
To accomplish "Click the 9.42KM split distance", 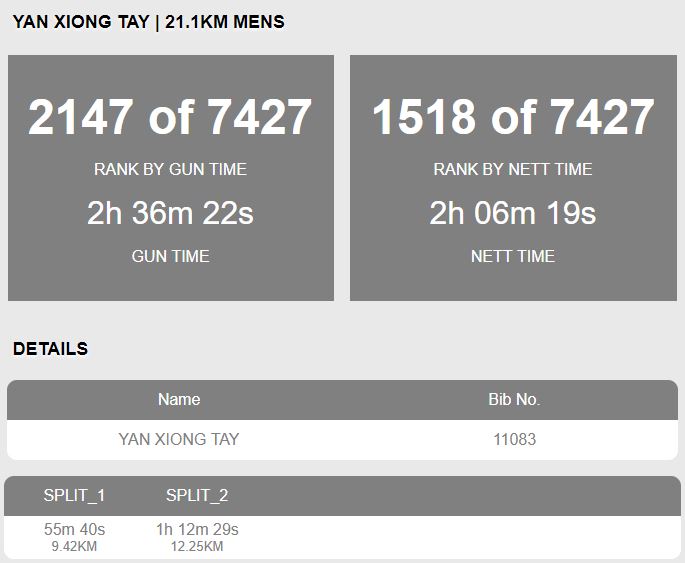I will click(x=74, y=546).
